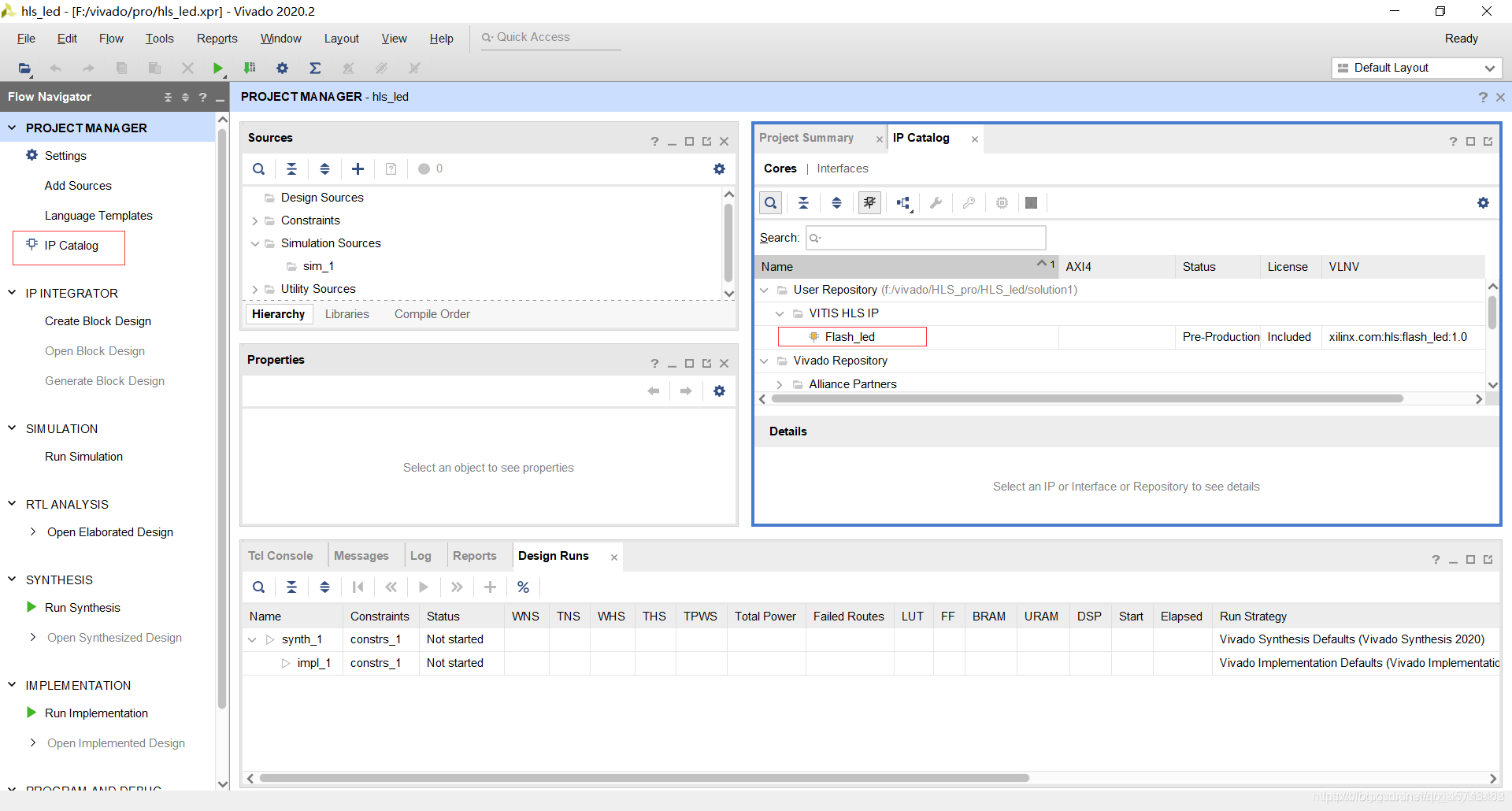
Task: Click IP Catalog search field
Action: [926, 238]
